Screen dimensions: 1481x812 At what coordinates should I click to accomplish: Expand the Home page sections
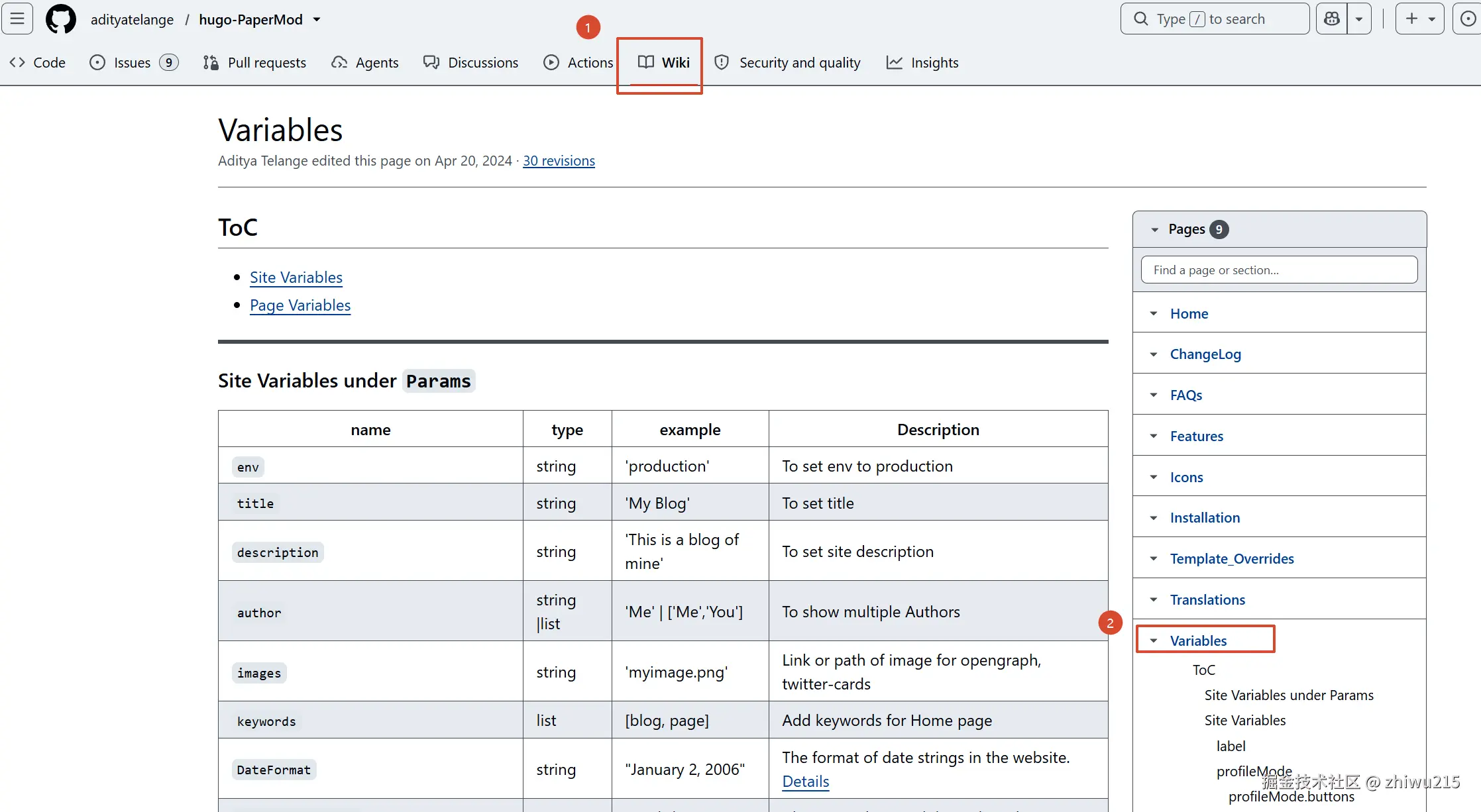click(1154, 314)
